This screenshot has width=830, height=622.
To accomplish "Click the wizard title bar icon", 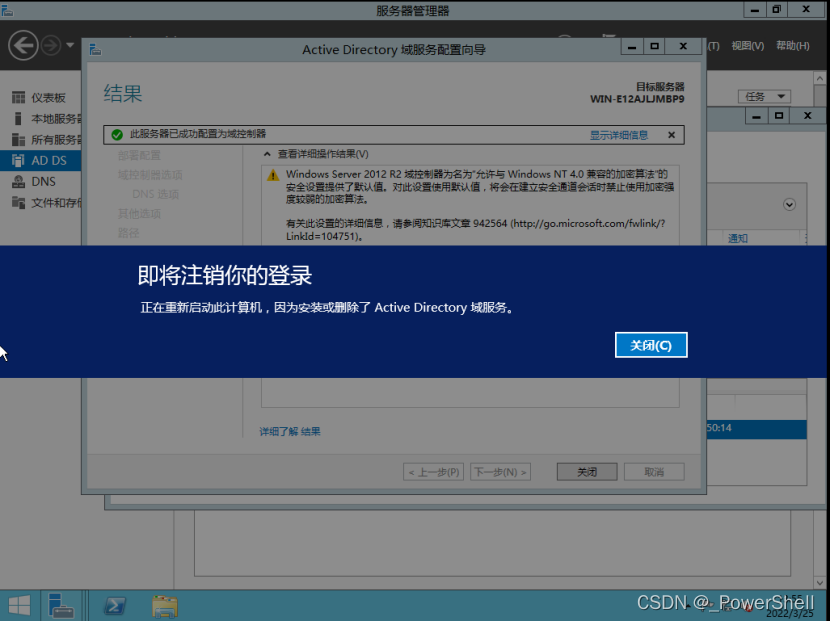I will click(x=95, y=50).
